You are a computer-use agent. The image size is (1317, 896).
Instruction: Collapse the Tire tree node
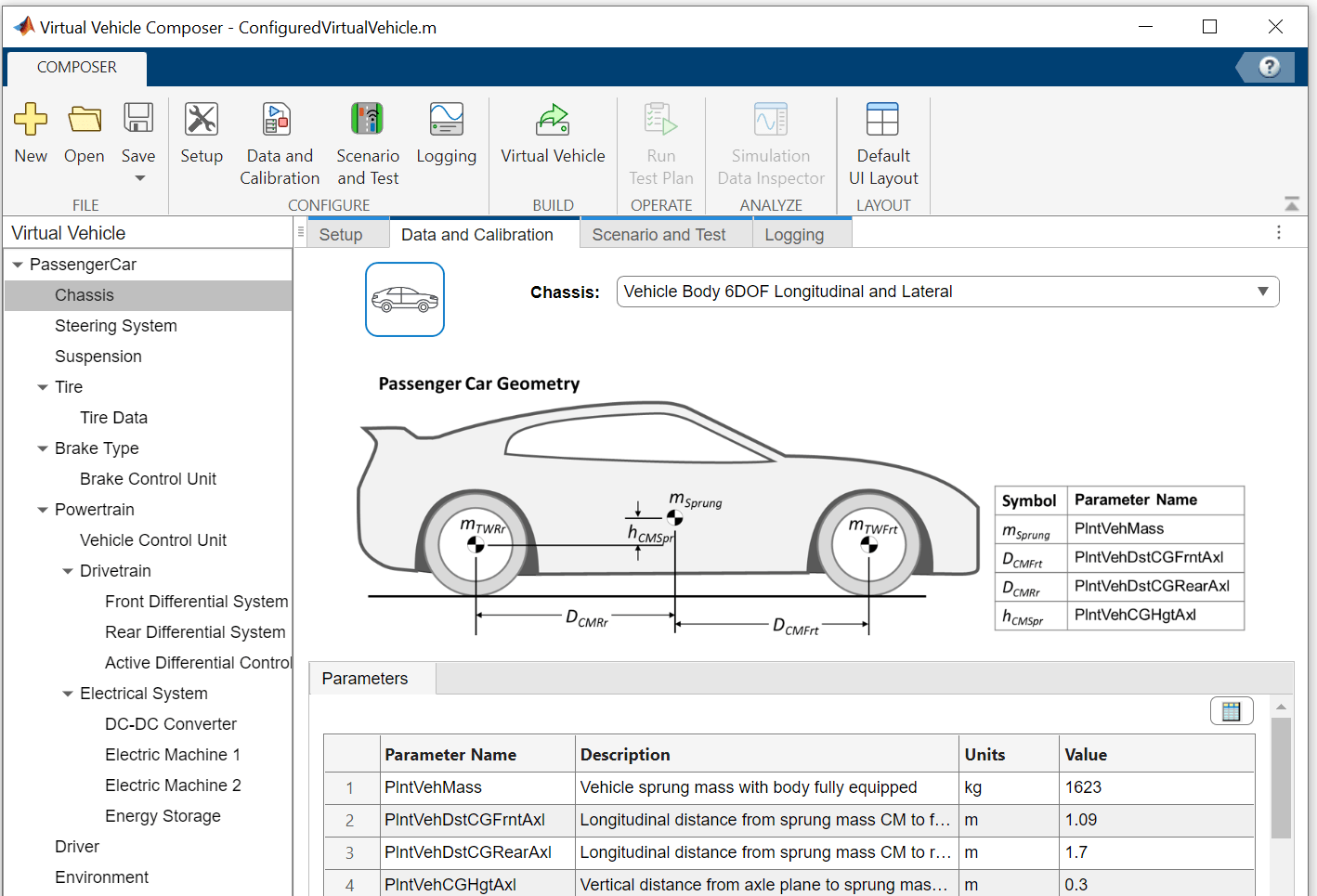point(43,387)
